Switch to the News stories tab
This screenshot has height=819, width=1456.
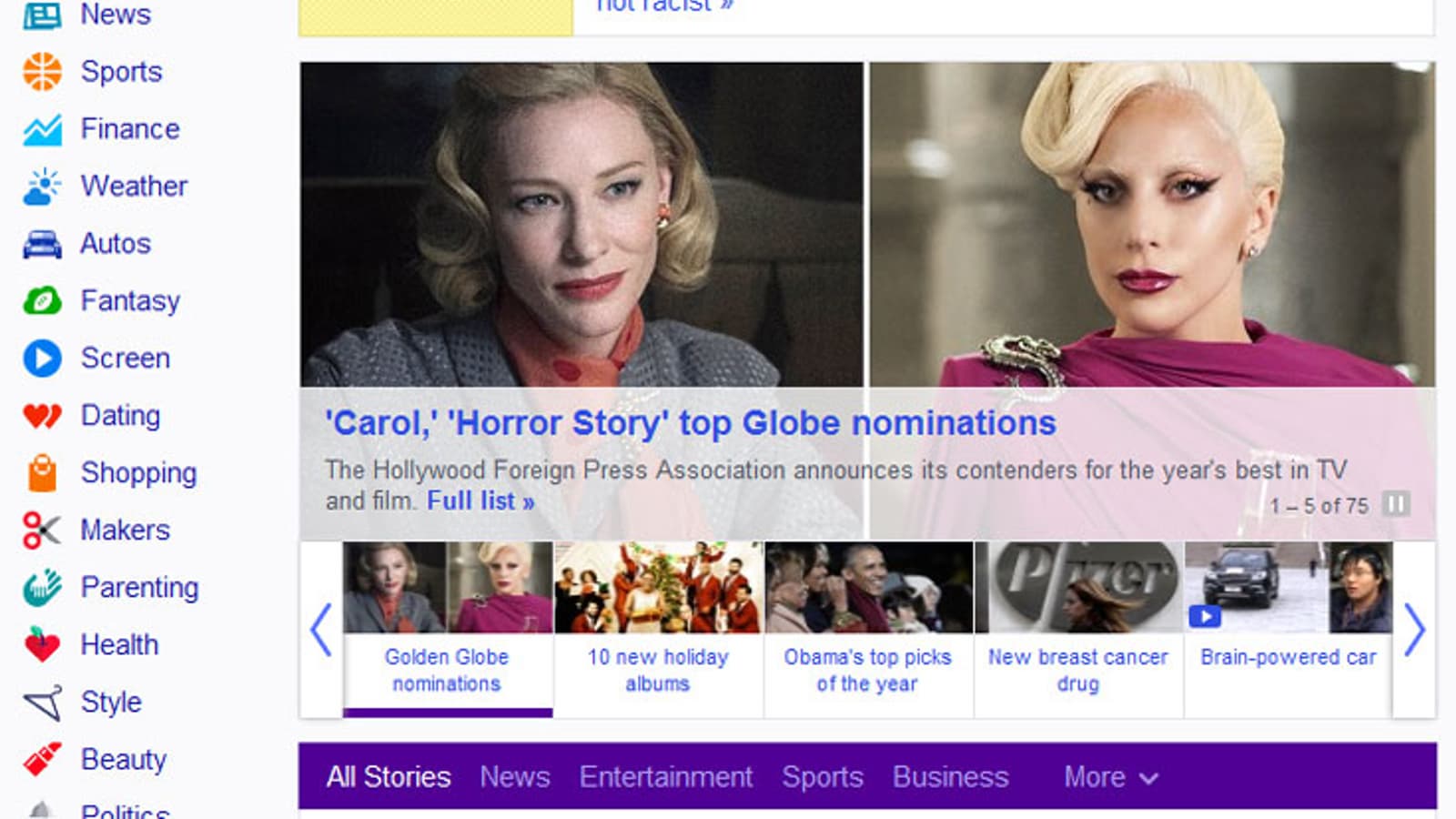click(515, 777)
